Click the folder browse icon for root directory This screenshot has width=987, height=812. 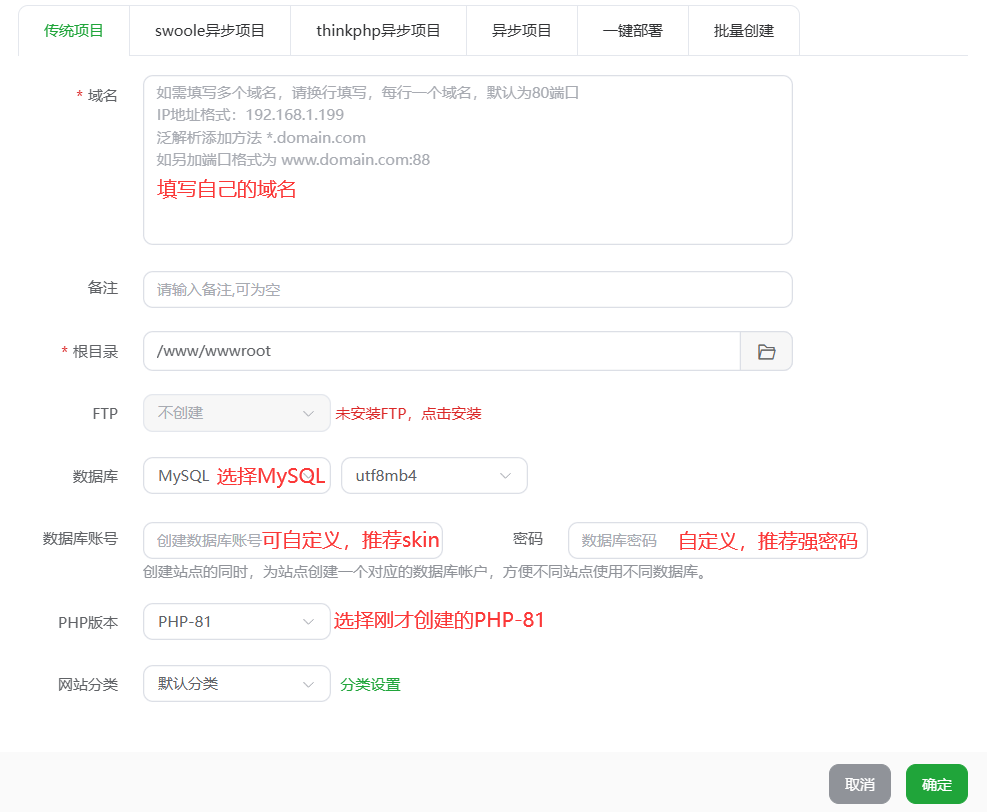[766, 352]
